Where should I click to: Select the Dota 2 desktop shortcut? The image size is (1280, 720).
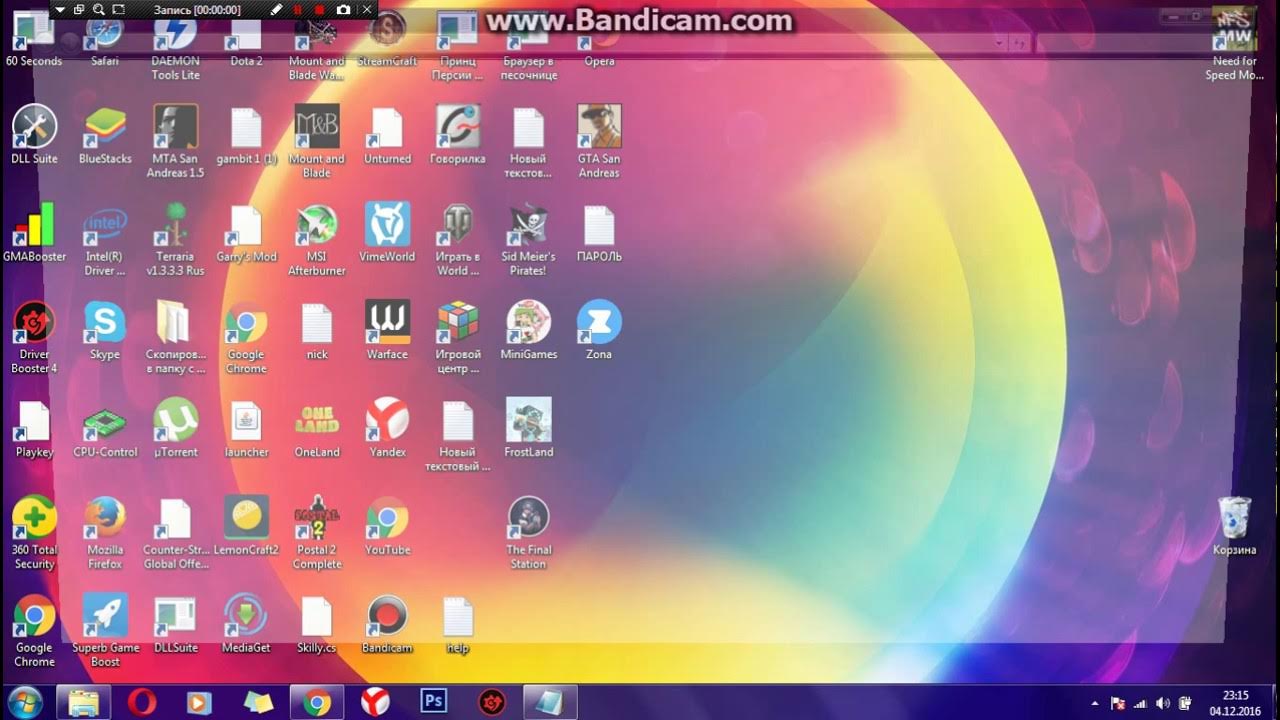tap(246, 41)
